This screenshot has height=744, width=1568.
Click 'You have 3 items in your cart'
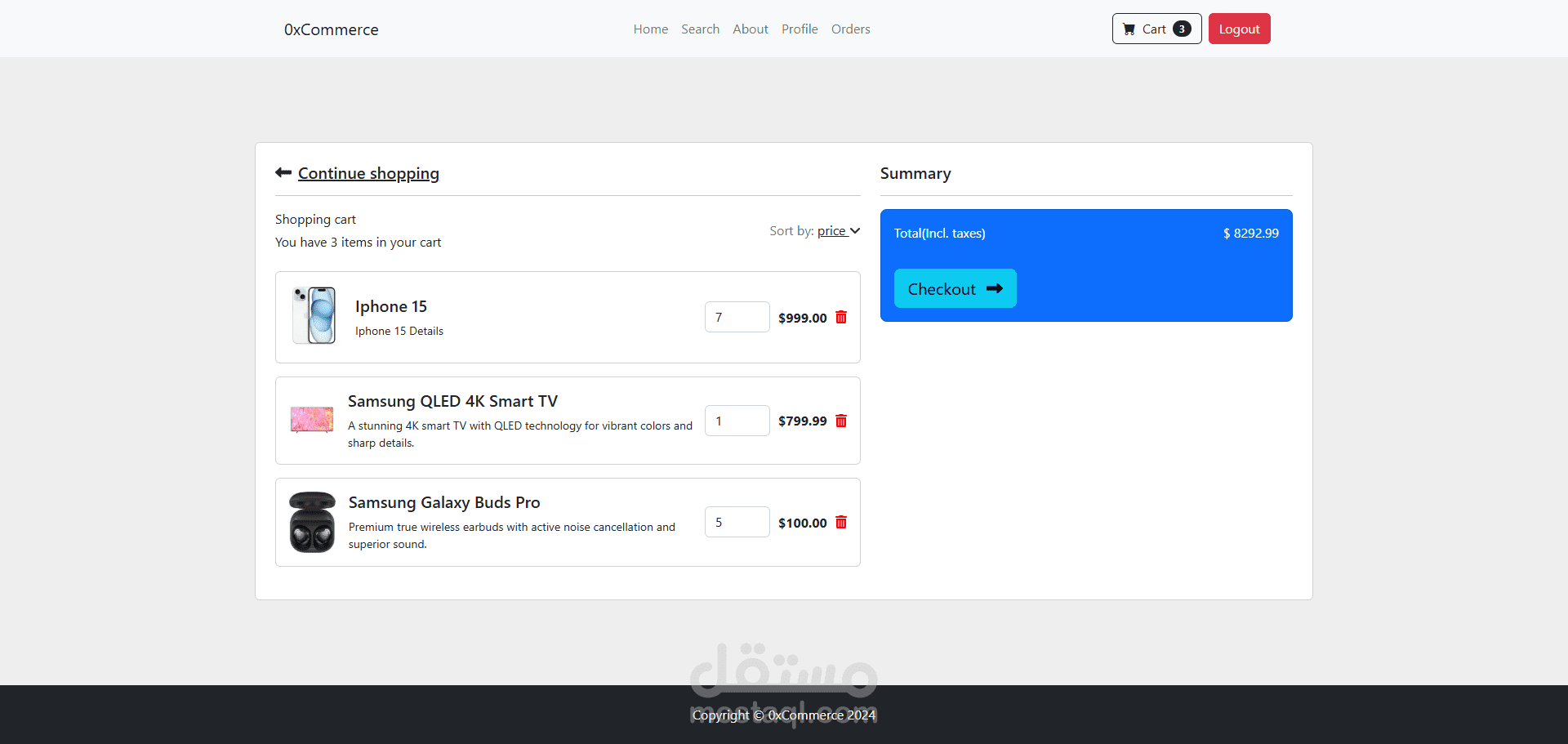(358, 242)
